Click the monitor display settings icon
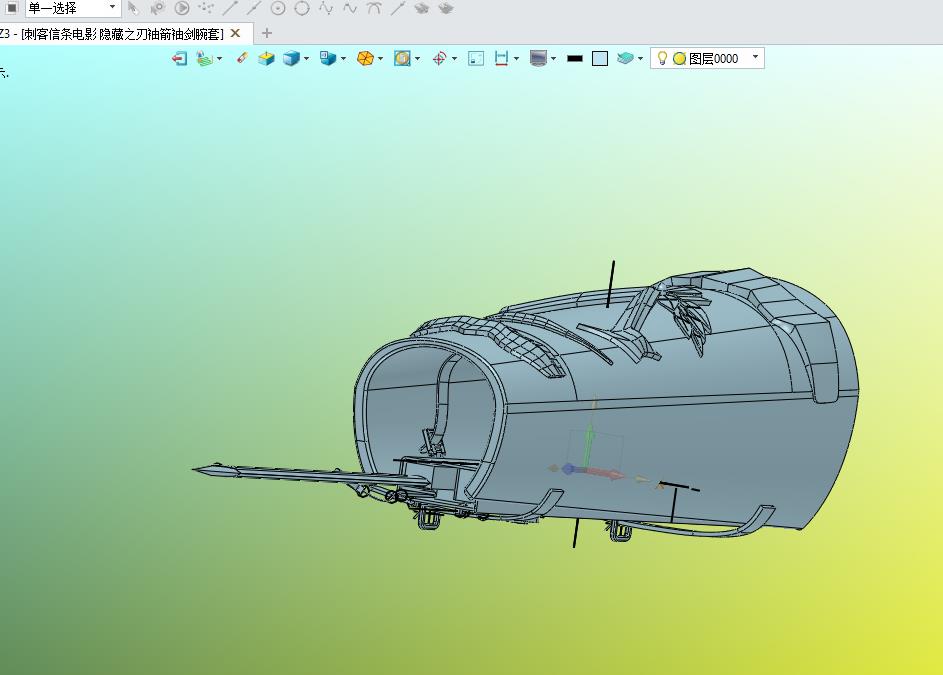Screen dimensions: 943x675 tap(538, 58)
